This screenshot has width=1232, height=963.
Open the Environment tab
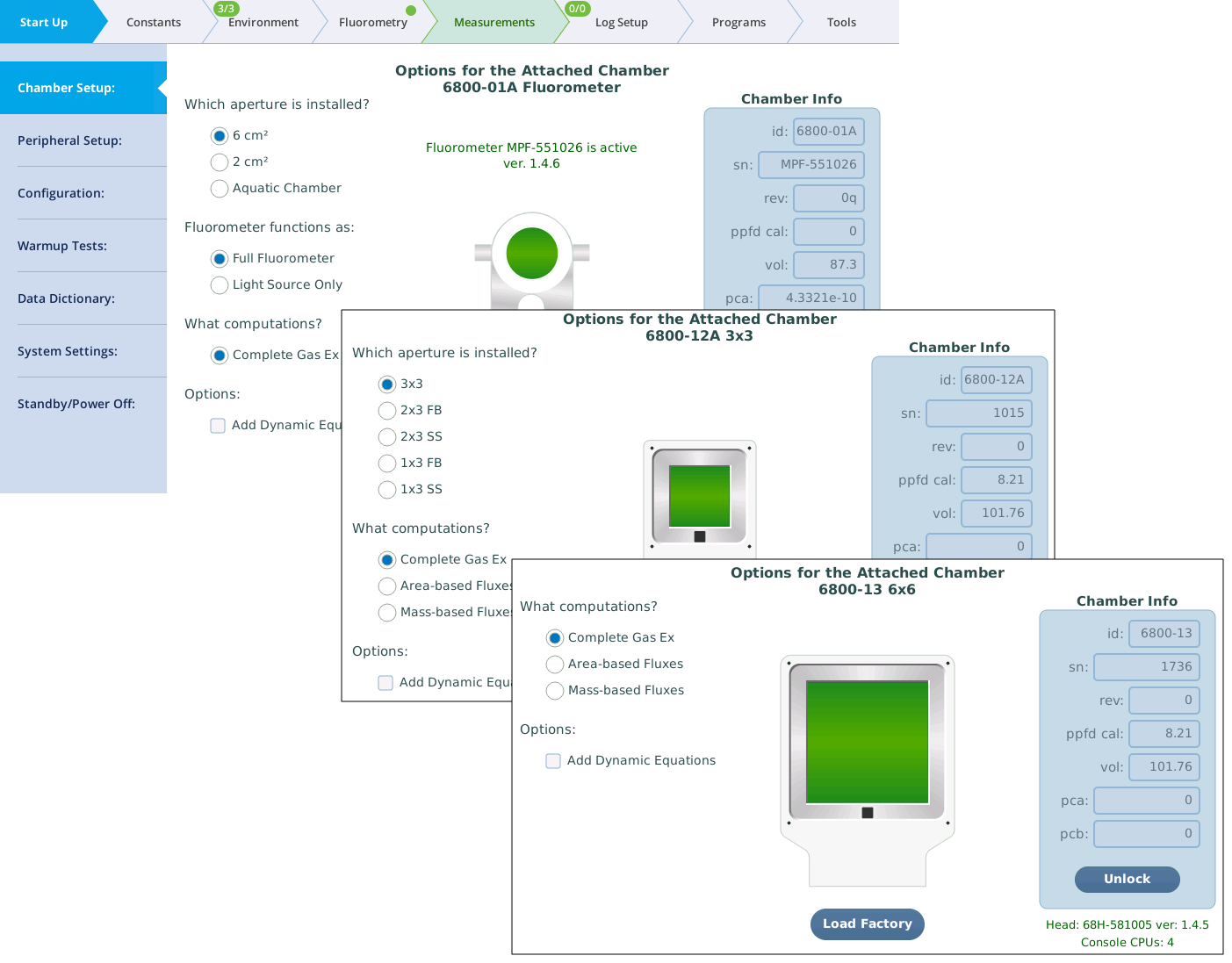(x=263, y=22)
